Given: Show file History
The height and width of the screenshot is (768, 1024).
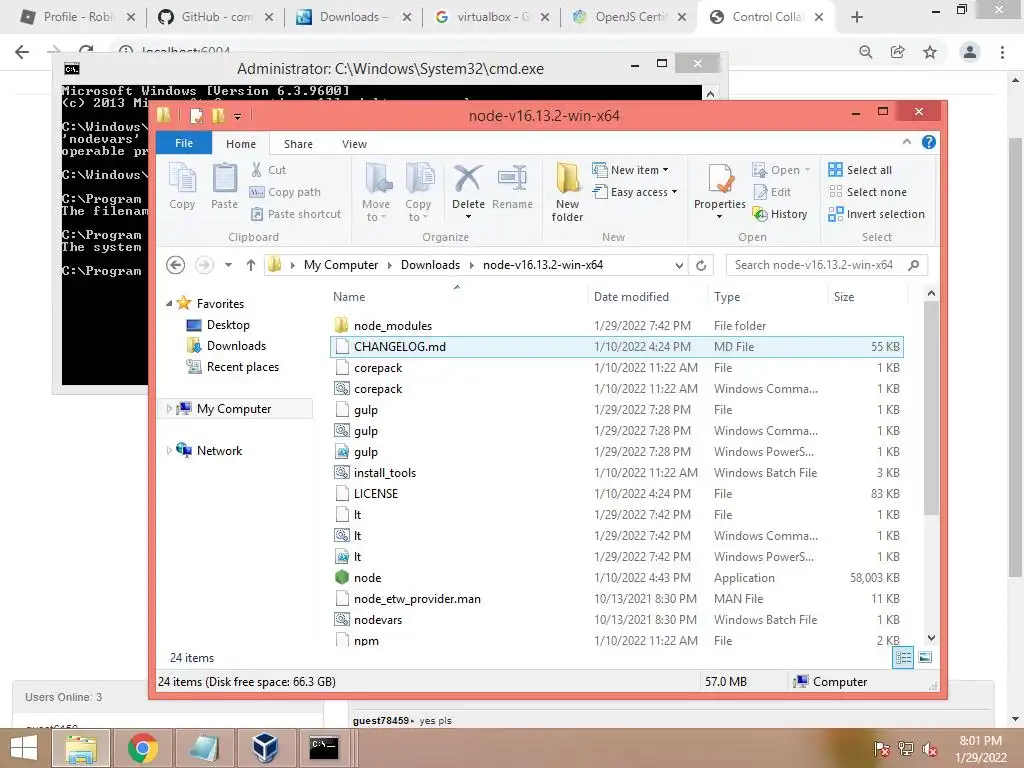Looking at the screenshot, I should click(780, 214).
